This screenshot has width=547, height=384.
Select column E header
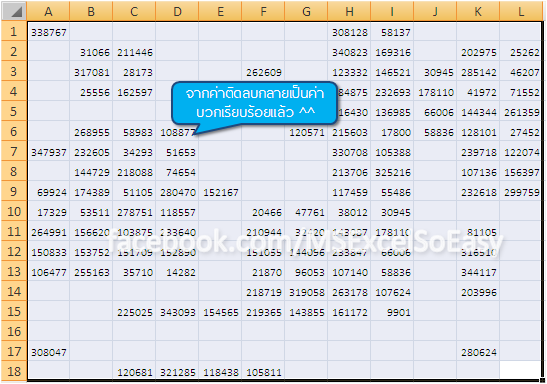(x=220, y=12)
